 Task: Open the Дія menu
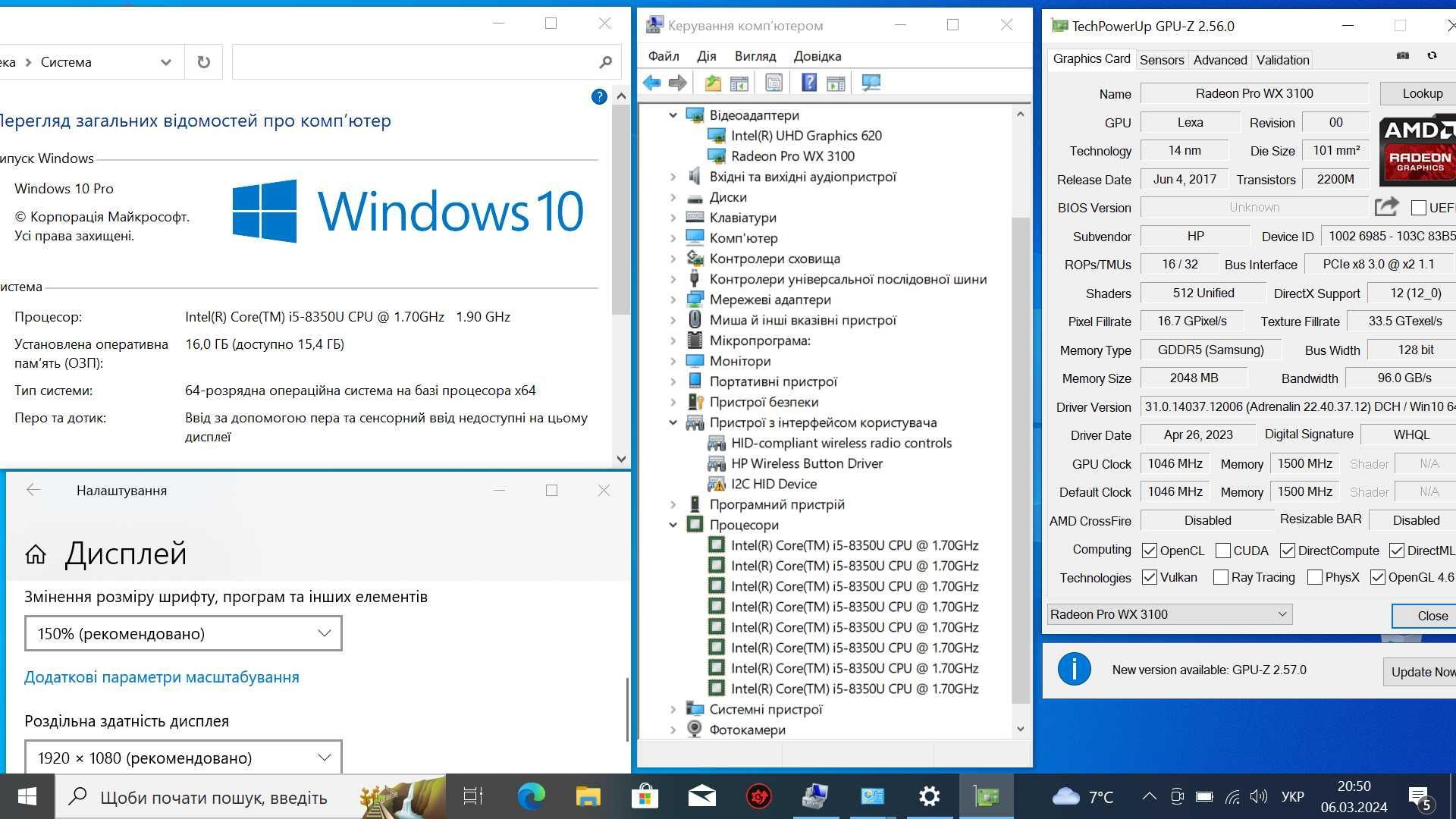click(x=707, y=56)
